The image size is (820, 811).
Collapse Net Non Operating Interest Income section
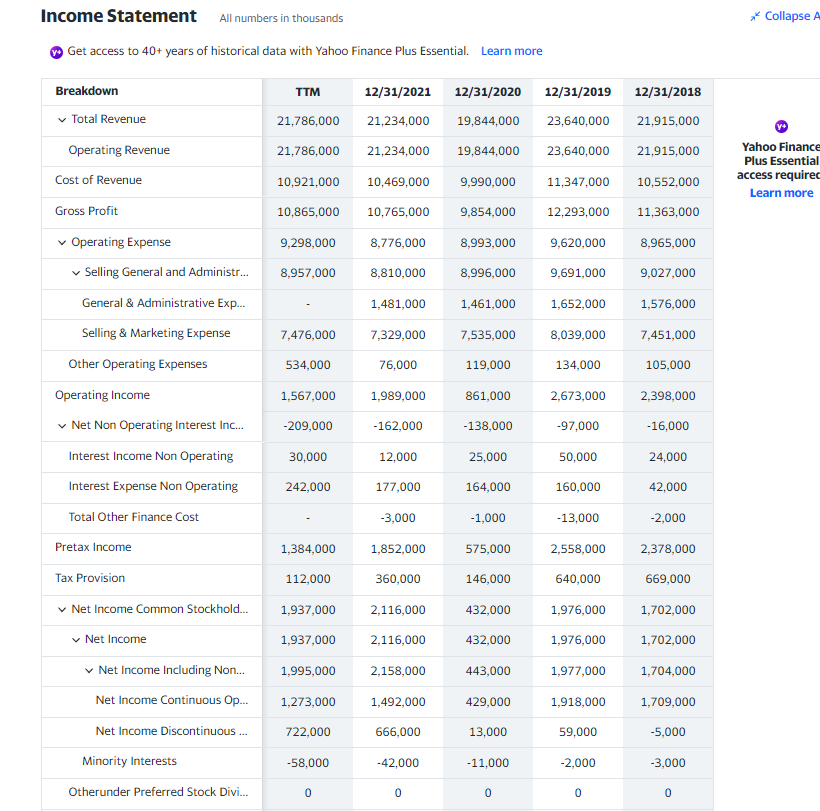coord(61,425)
